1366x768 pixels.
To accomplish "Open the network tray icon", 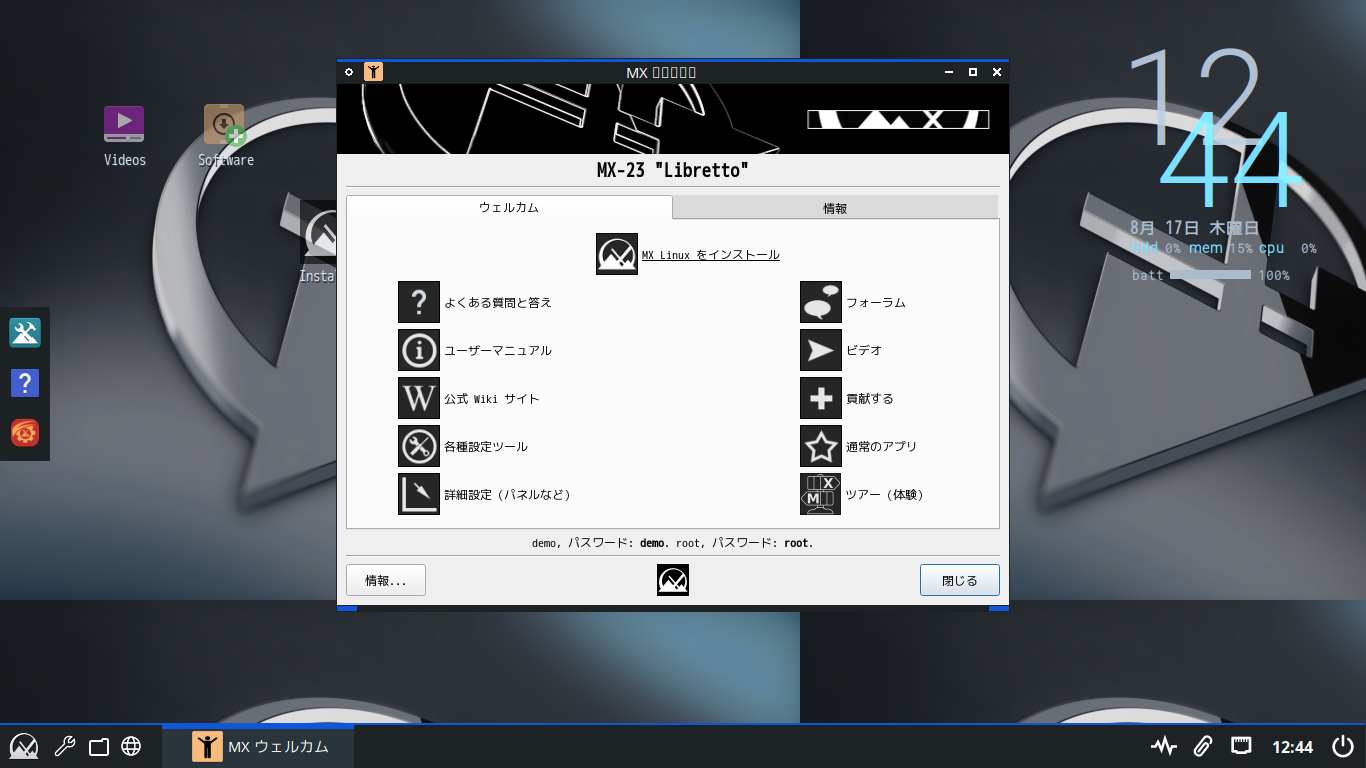I will pos(1241,746).
